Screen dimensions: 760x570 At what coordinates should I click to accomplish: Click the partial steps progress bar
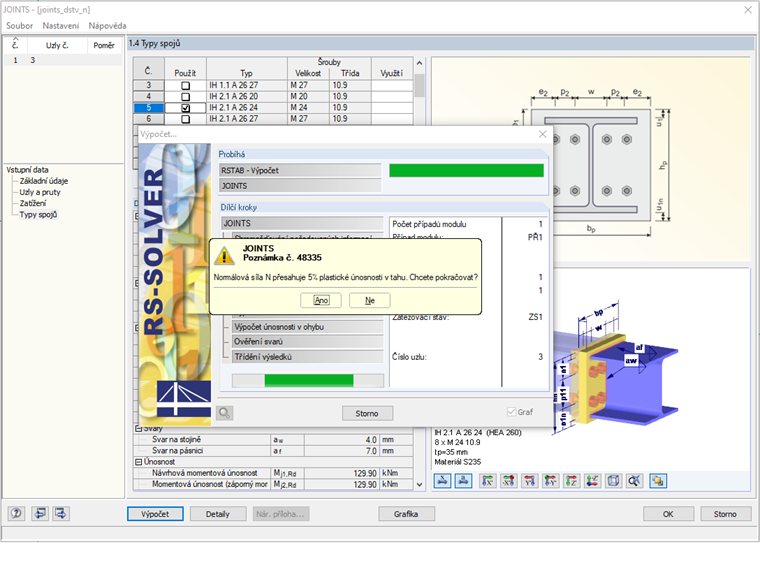[308, 380]
